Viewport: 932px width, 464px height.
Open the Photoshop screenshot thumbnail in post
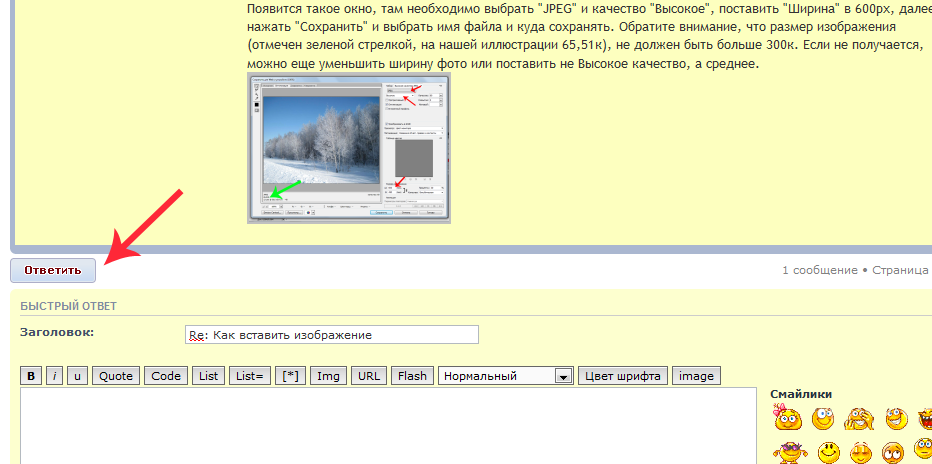click(x=348, y=148)
